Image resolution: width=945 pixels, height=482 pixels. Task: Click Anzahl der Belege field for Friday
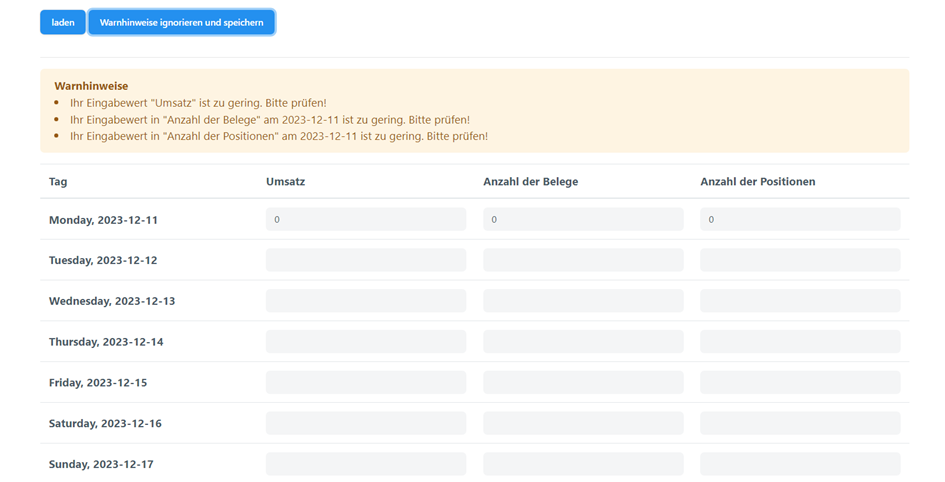click(583, 382)
